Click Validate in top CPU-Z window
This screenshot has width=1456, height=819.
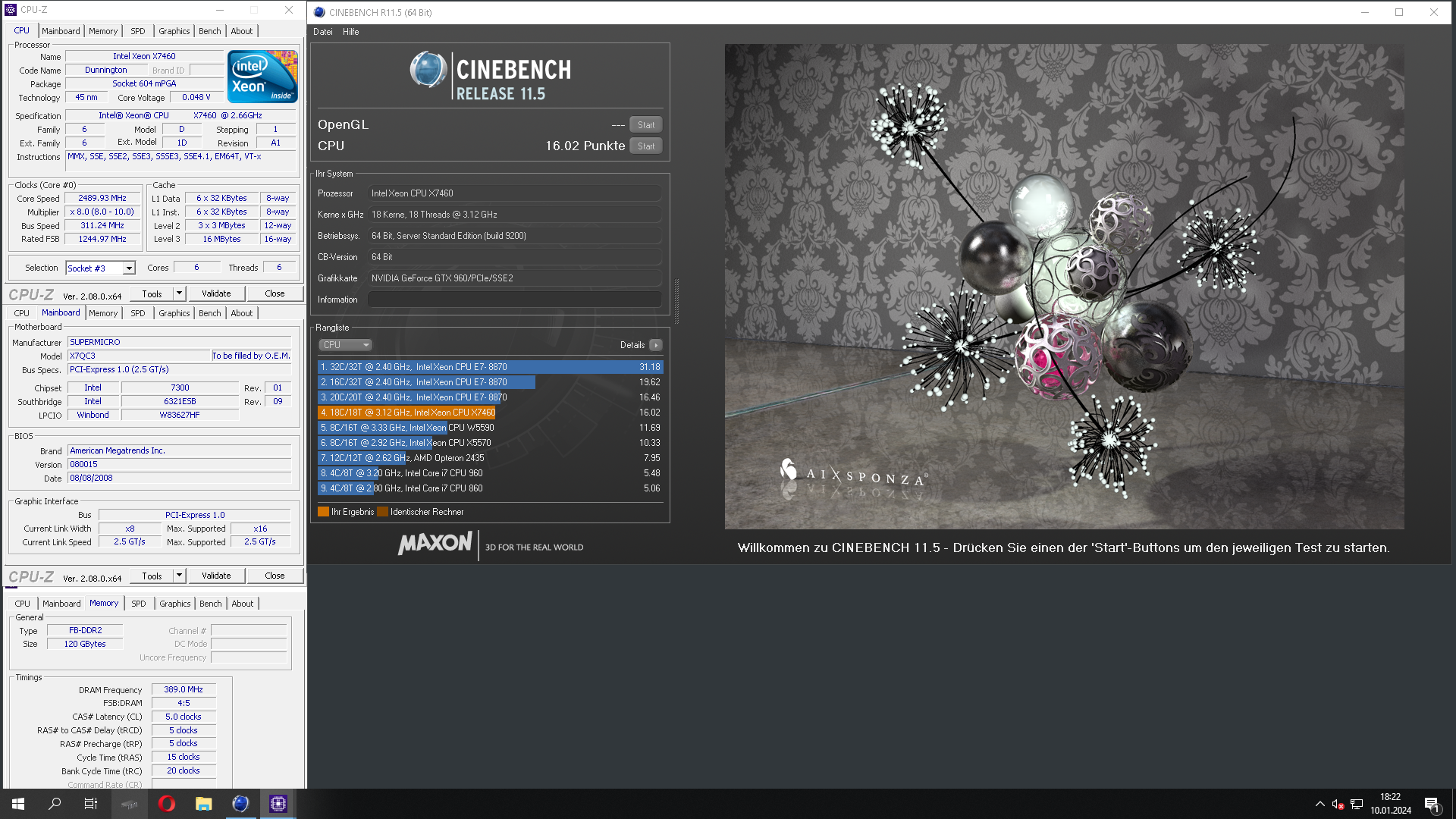216,293
